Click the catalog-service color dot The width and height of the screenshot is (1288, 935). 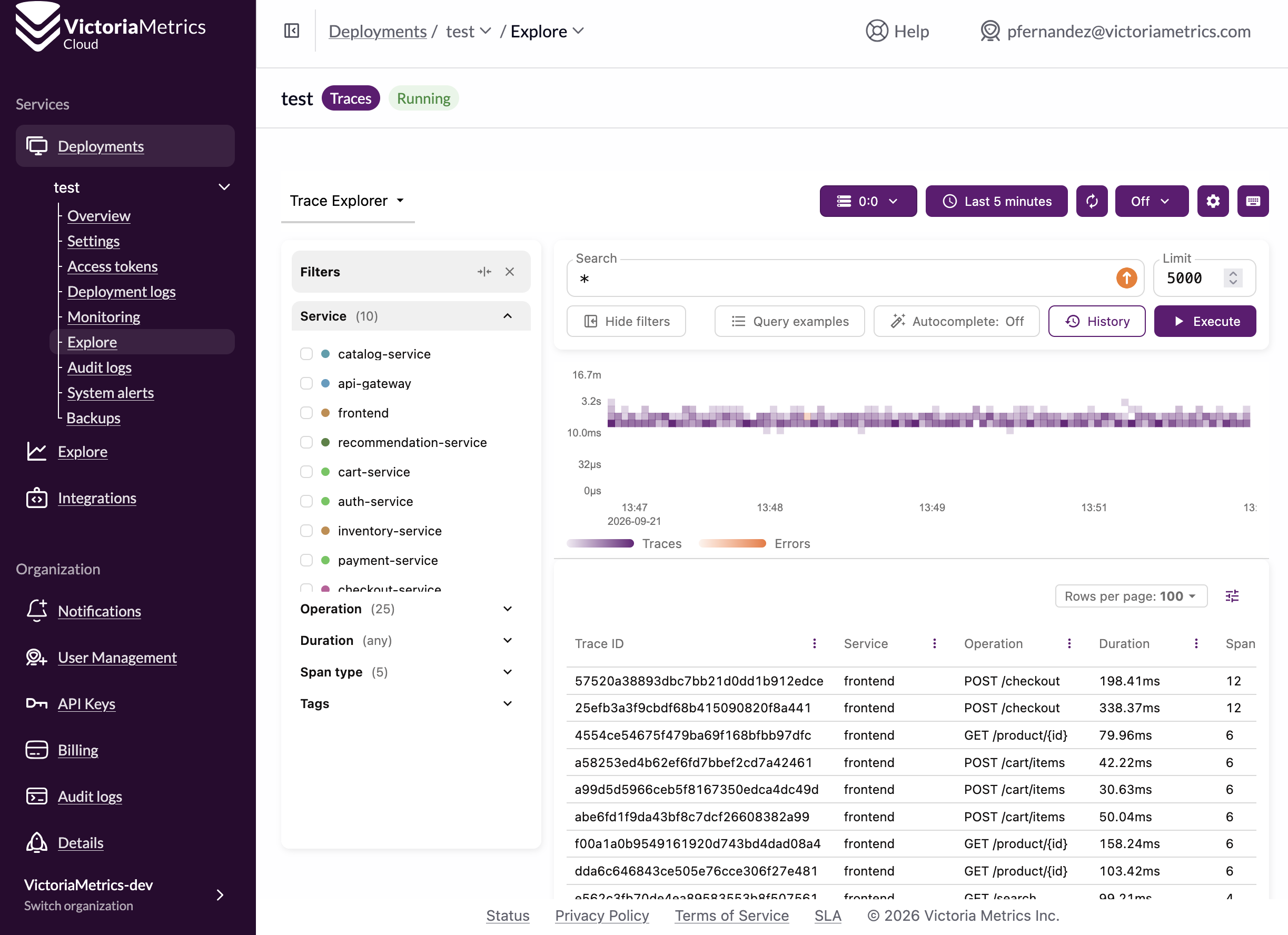tap(325, 354)
